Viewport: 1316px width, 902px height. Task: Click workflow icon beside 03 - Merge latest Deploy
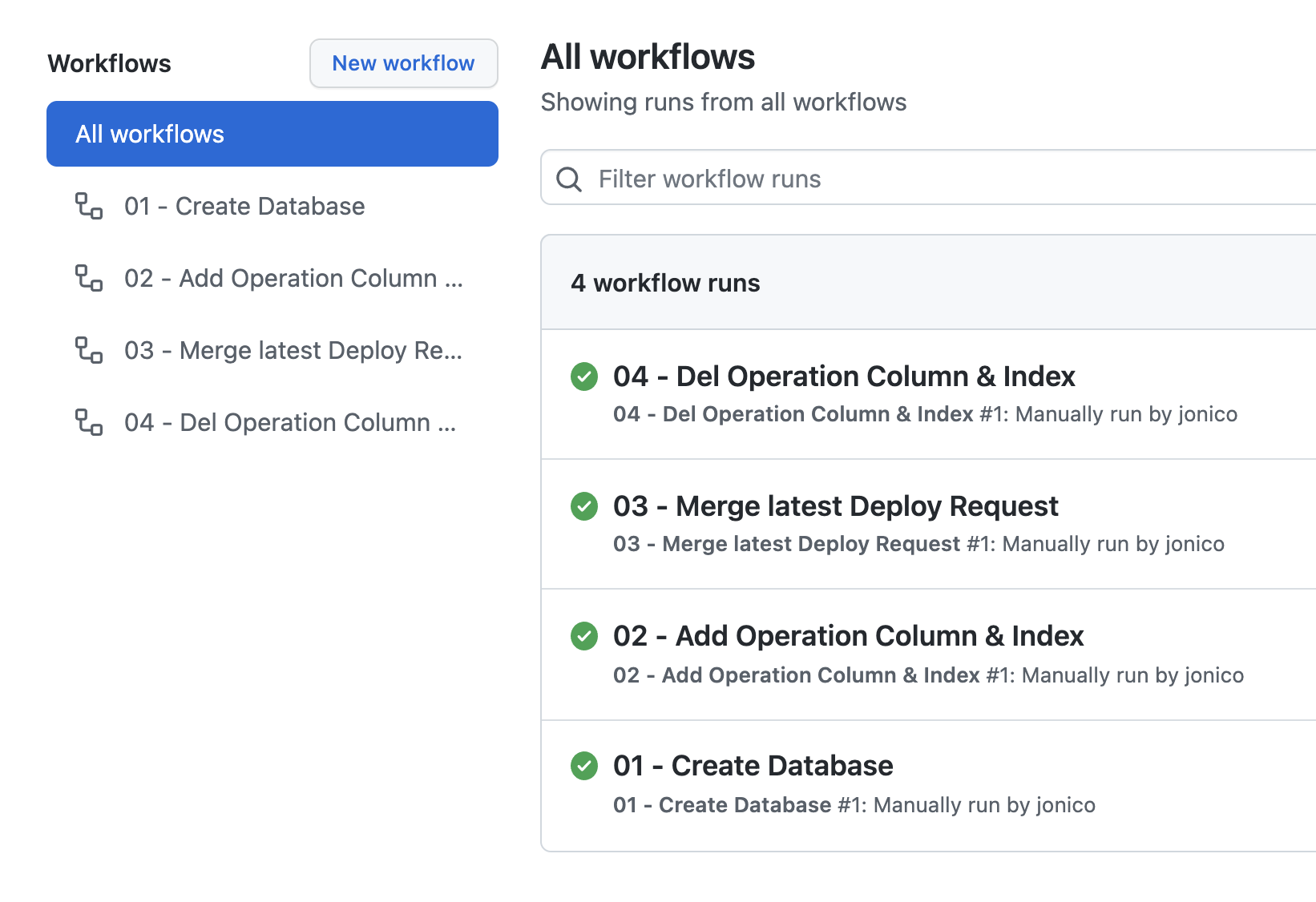tap(89, 350)
